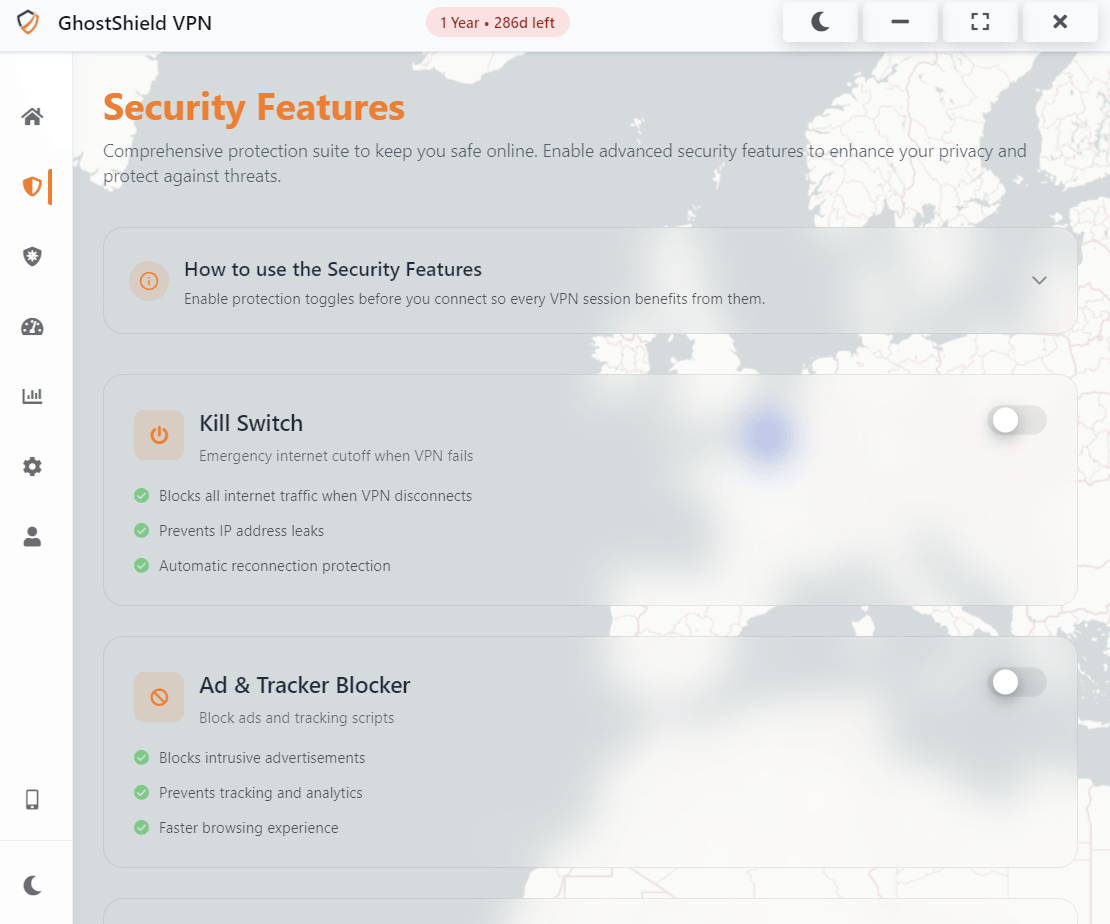Click the mobile devices sidebar icon

32,799
